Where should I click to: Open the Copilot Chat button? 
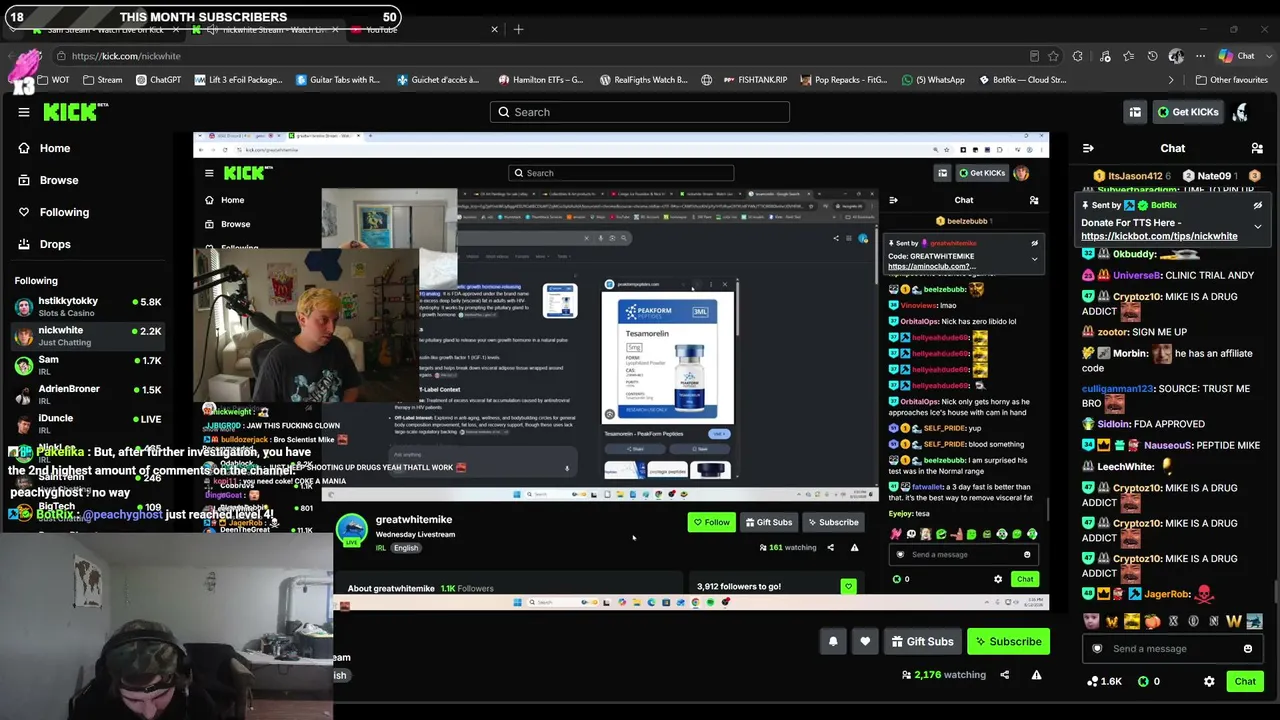click(x=1238, y=56)
